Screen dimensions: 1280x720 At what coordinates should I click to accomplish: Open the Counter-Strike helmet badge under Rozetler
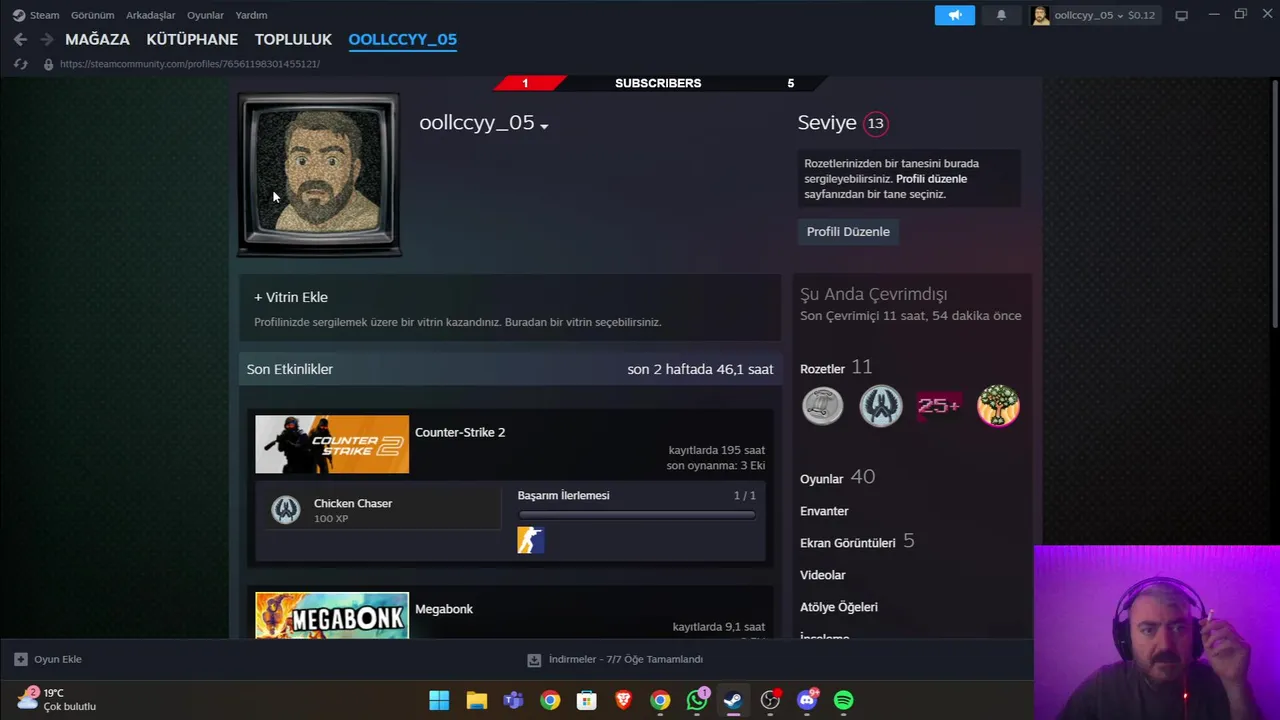[x=881, y=406]
